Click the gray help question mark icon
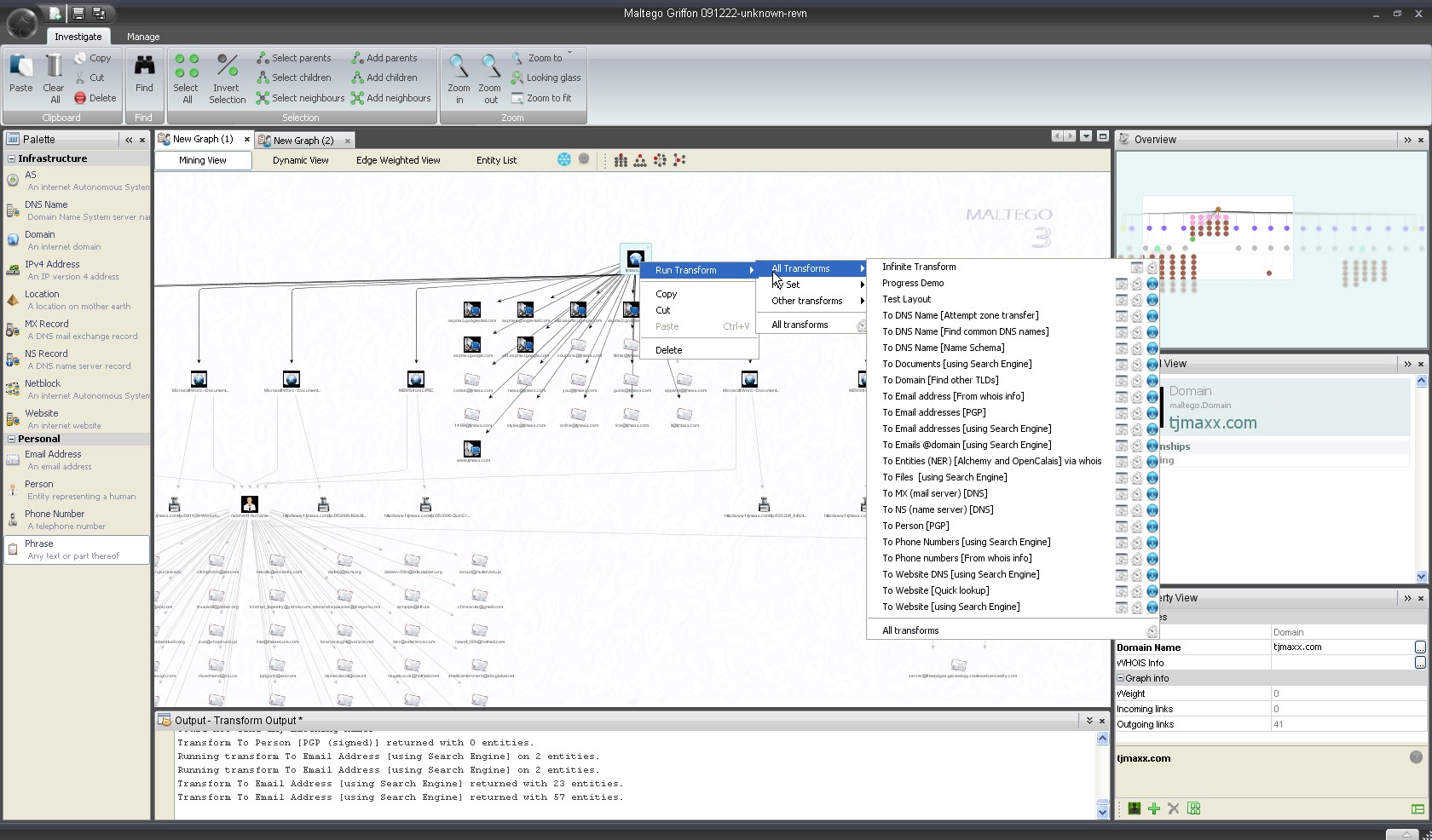 tap(1416, 757)
